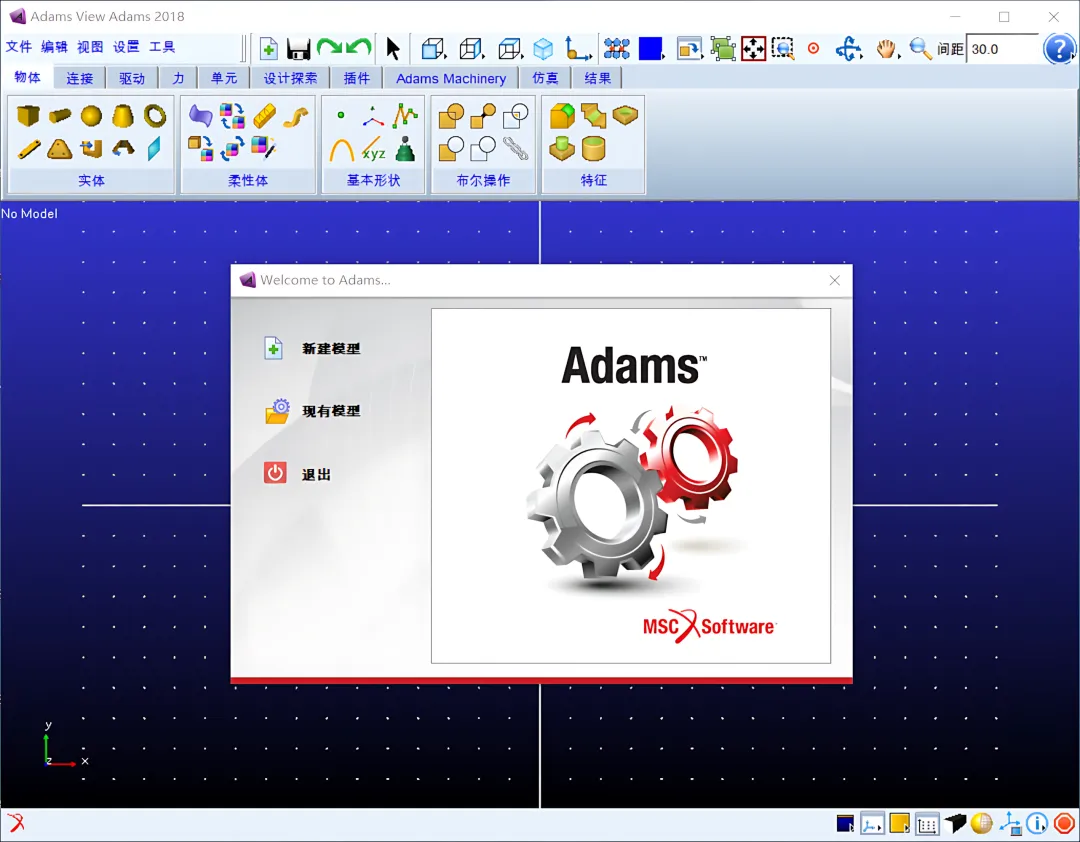Click the 单元 ribbon tab
Image resolution: width=1080 pixels, height=842 pixels.
224,79
